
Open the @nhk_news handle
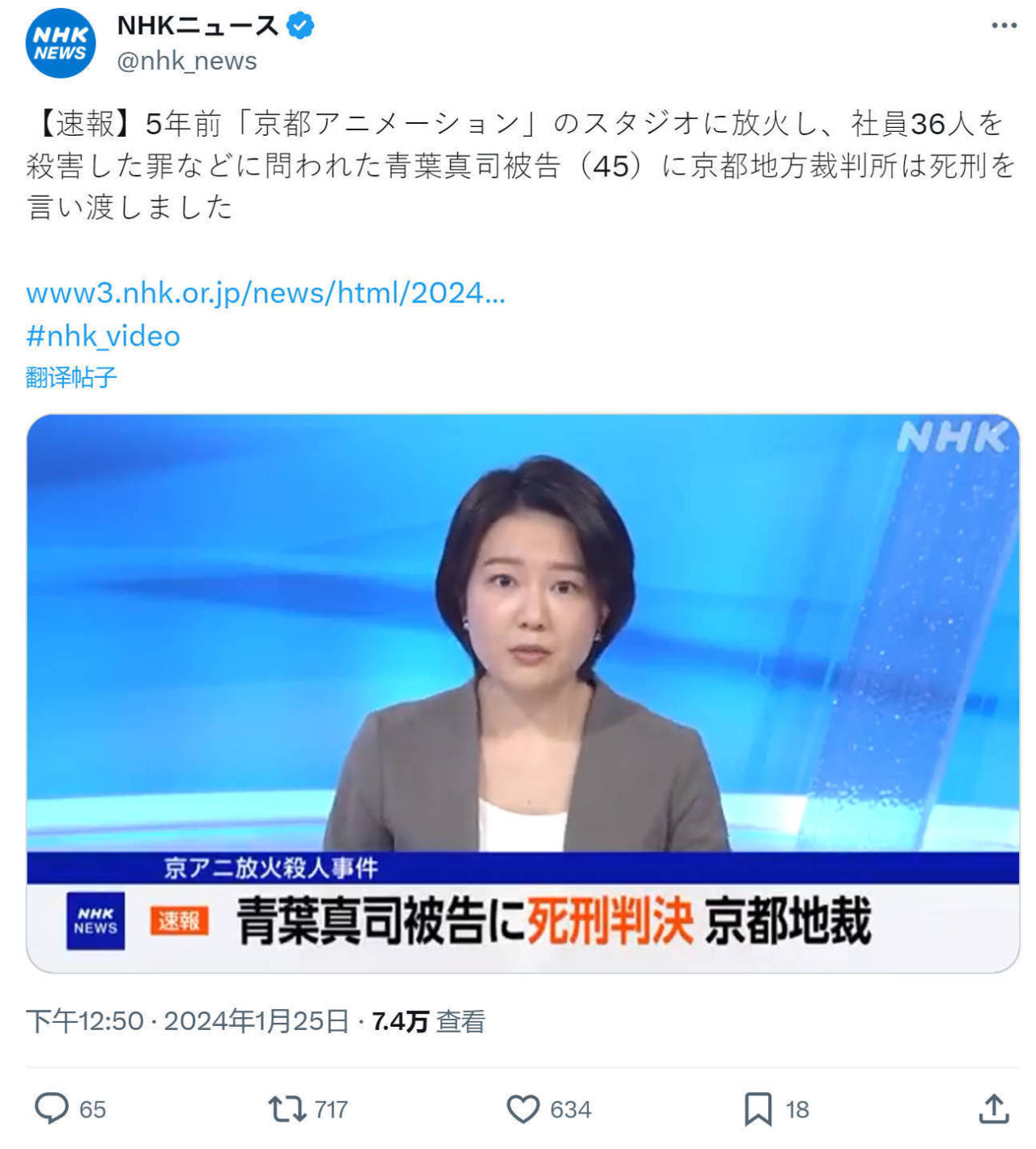(x=187, y=61)
